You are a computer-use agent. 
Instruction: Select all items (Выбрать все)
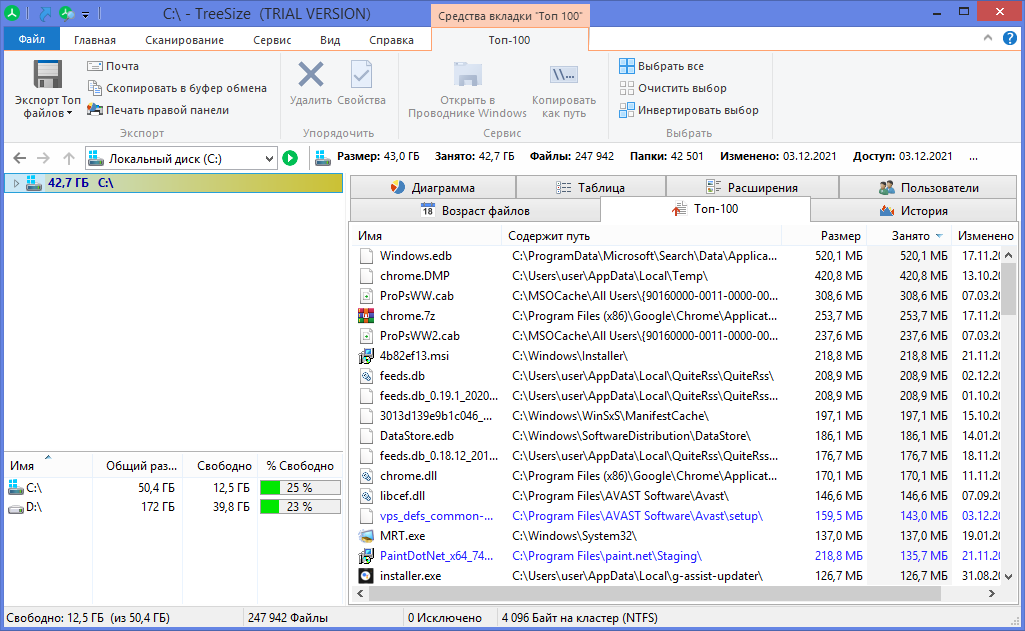pyautogui.click(x=662, y=66)
